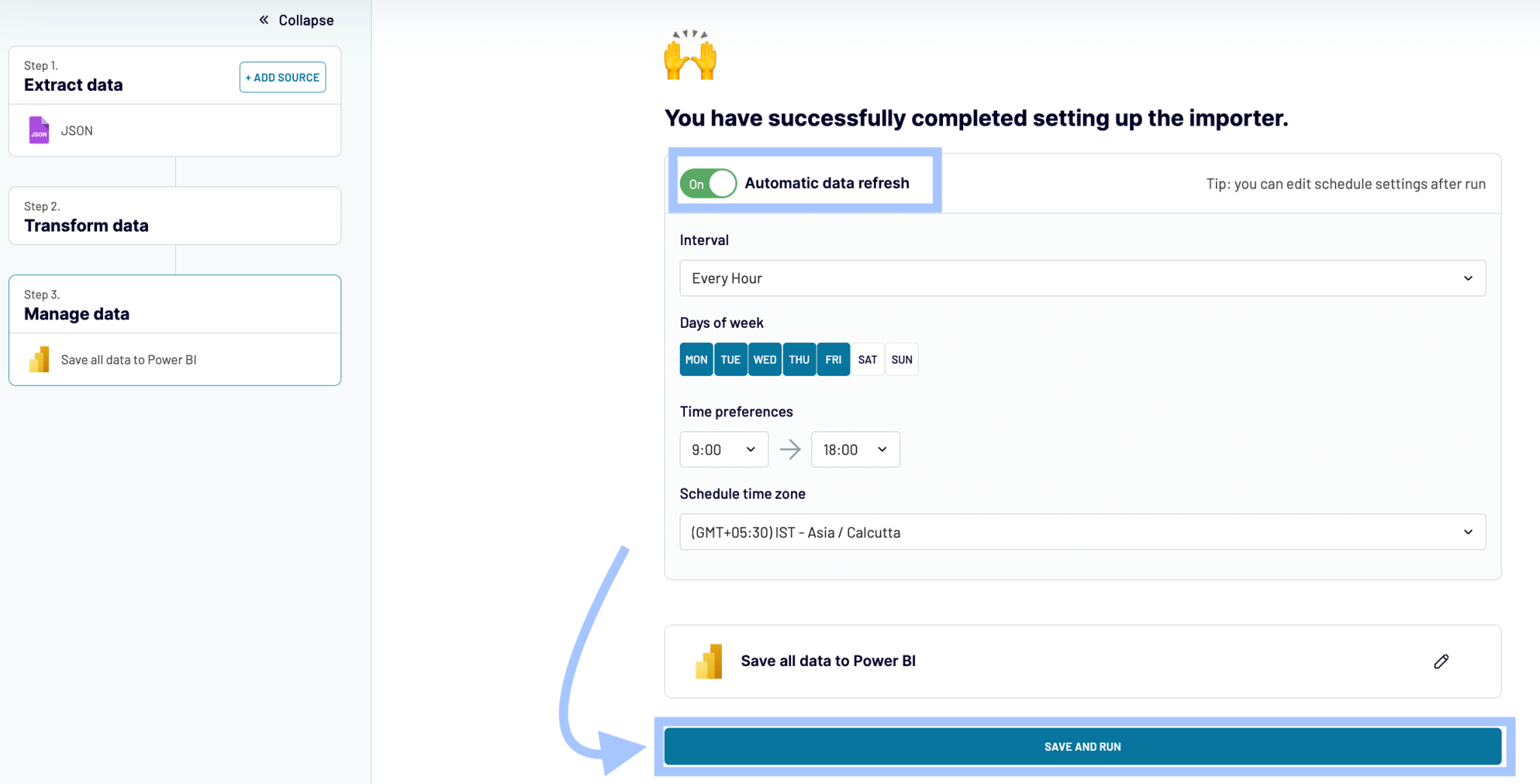This screenshot has width=1540, height=784.
Task: Turn off Automatic data refresh toggle
Action: [708, 184]
